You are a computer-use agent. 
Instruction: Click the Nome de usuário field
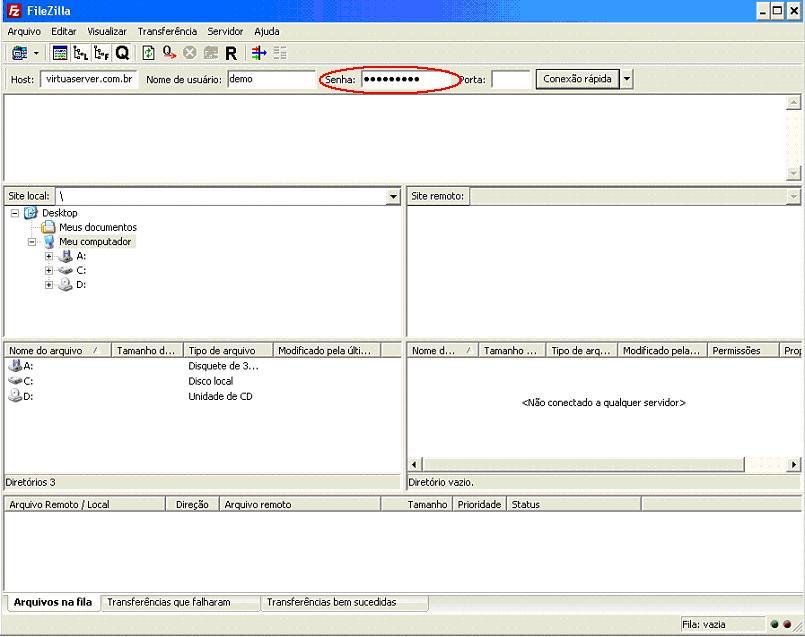point(271,79)
